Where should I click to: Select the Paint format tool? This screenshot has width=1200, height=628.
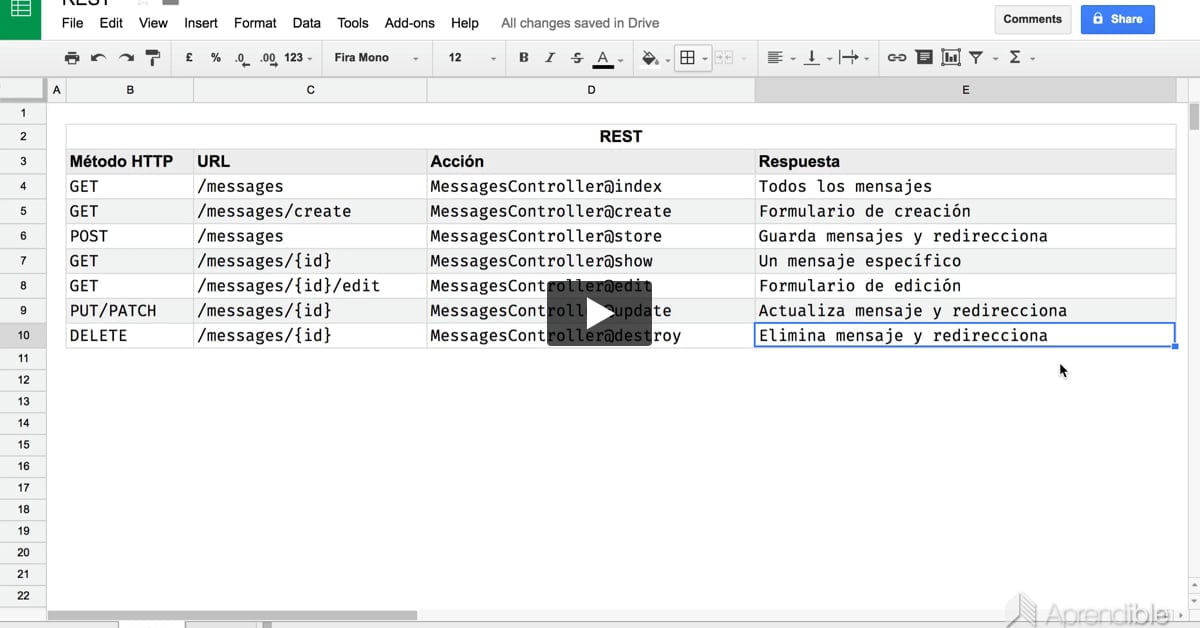pos(153,58)
